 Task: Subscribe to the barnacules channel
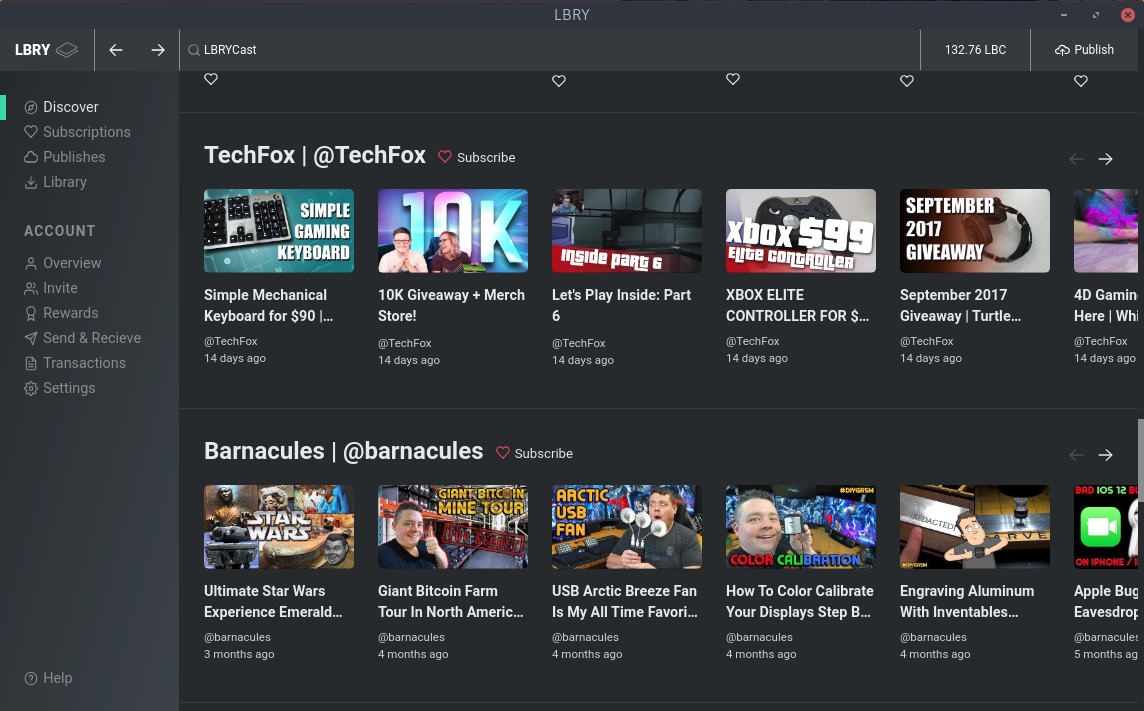tap(534, 454)
